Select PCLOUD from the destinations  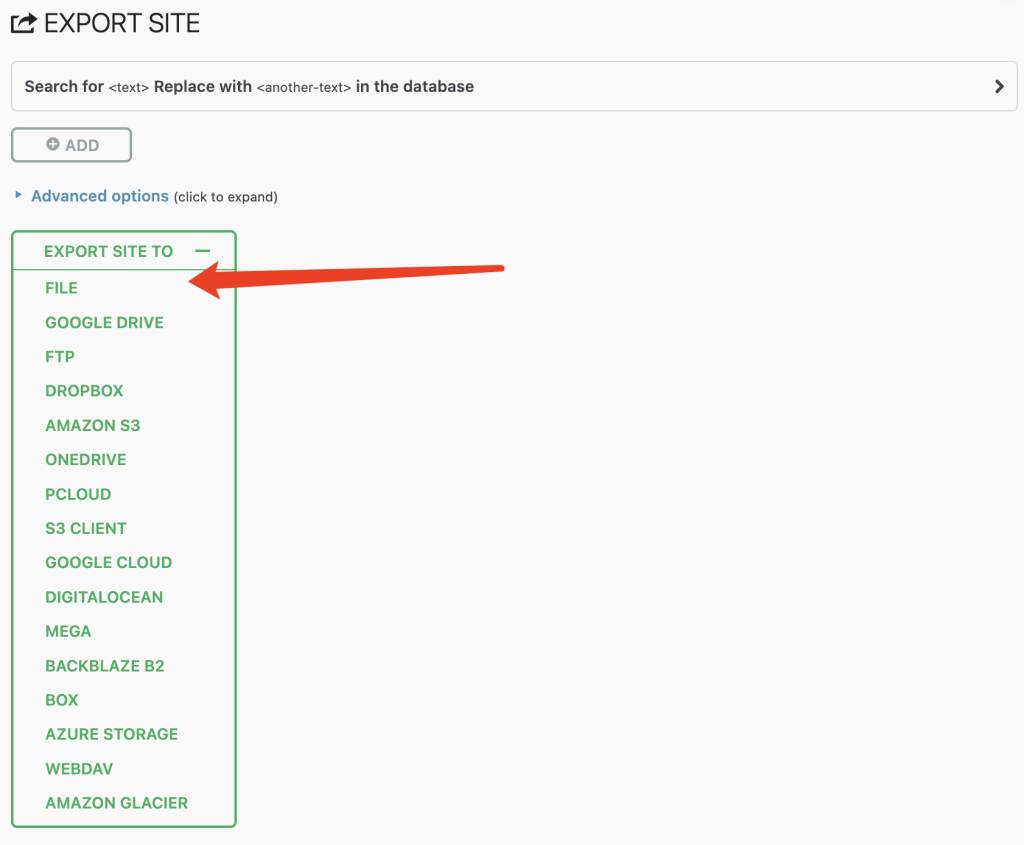[78, 493]
